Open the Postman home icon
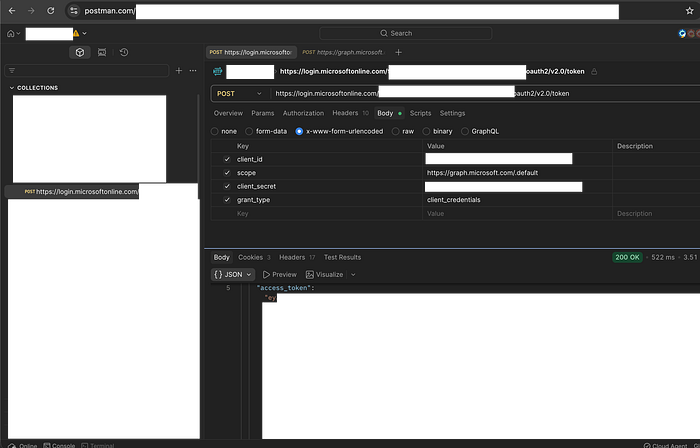Viewport: 700px width, 448px height. [x=11, y=33]
